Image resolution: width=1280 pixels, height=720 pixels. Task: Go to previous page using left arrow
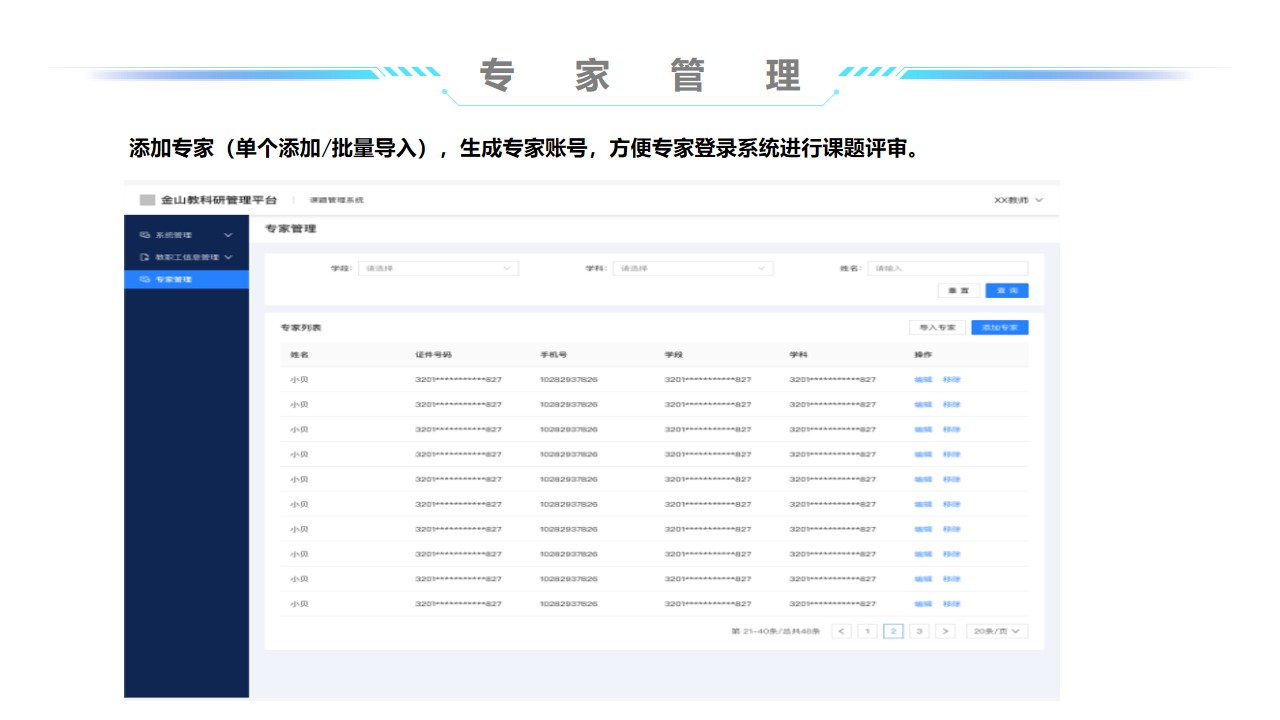point(842,631)
